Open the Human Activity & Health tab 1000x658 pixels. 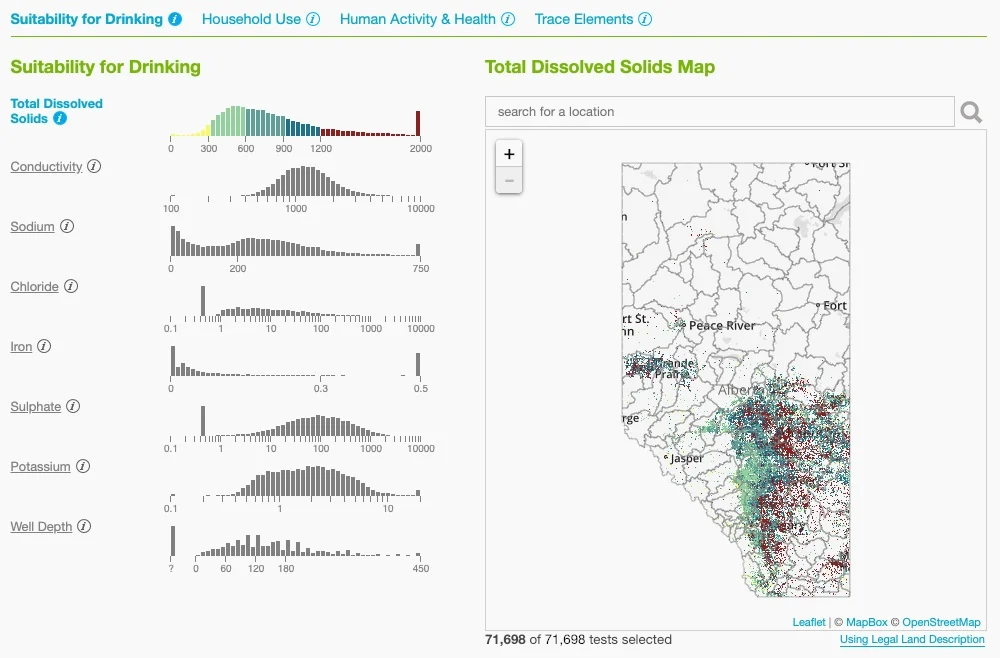(418, 19)
